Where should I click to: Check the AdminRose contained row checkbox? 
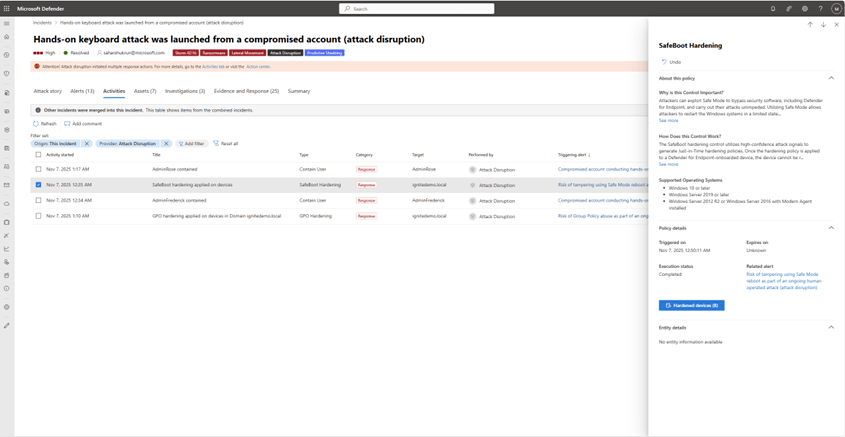39,169
